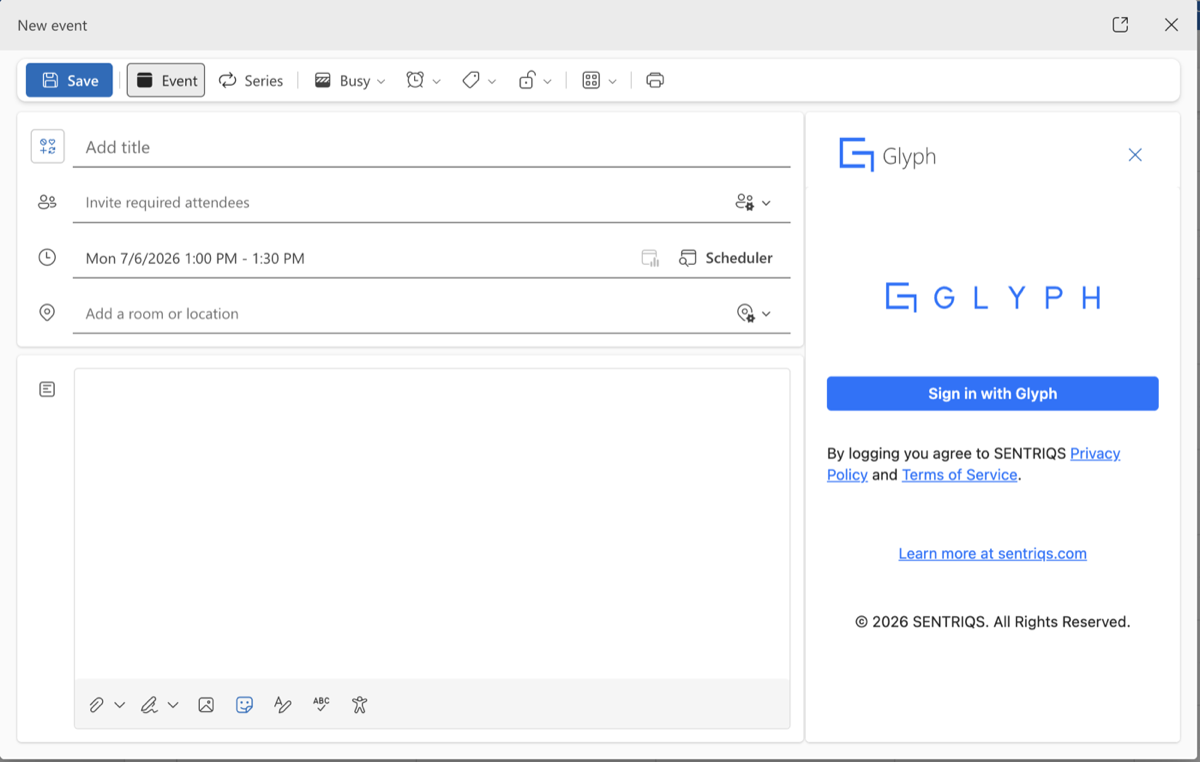Click the Add title field
The image size is (1200, 762).
[x=432, y=147]
